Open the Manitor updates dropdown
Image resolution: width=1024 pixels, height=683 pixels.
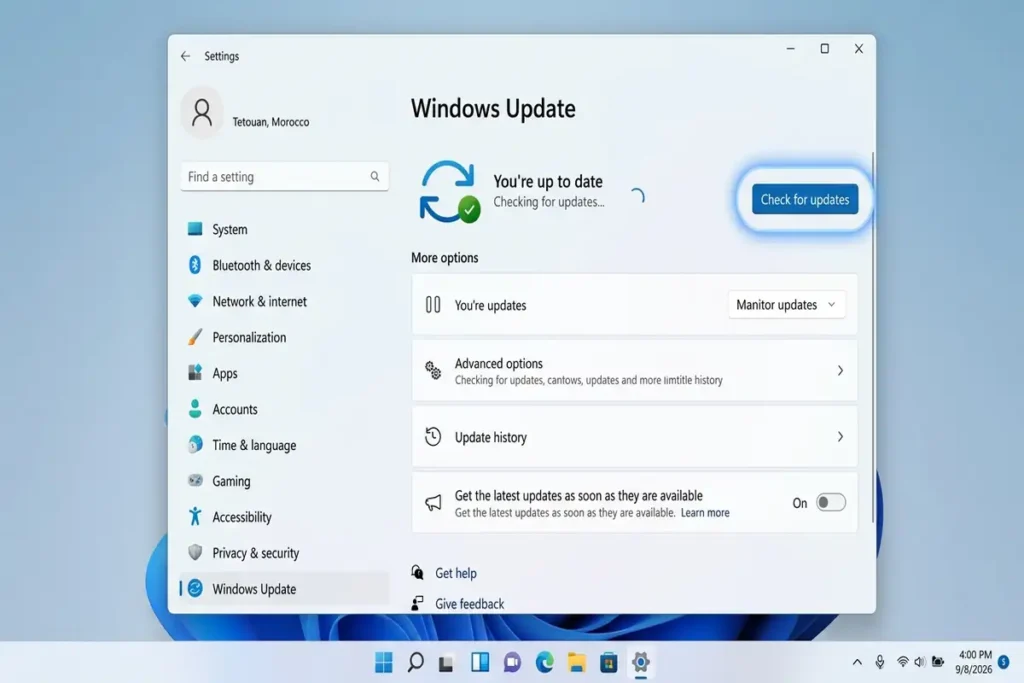point(786,304)
